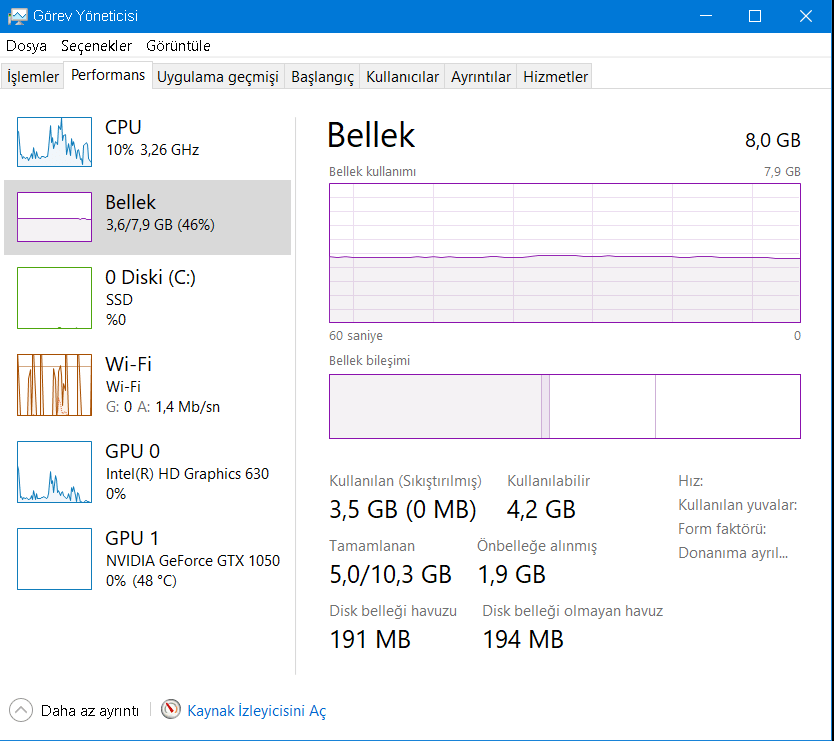Click the Form faktörü: label
The height and width of the screenshot is (741, 834).
coord(722,529)
